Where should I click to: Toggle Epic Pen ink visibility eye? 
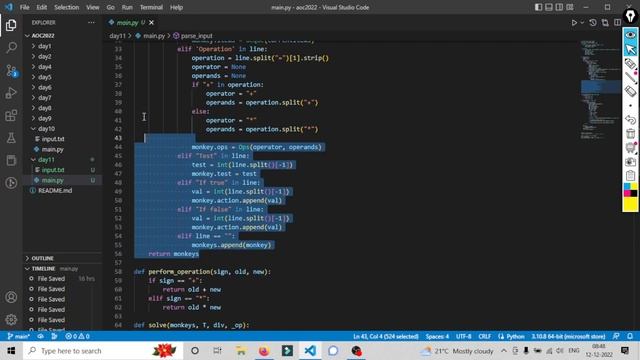tap(631, 35)
